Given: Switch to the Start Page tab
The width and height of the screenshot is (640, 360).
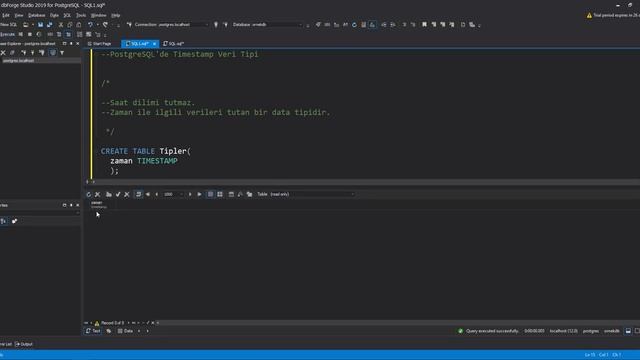Looking at the screenshot, I should coord(99,44).
